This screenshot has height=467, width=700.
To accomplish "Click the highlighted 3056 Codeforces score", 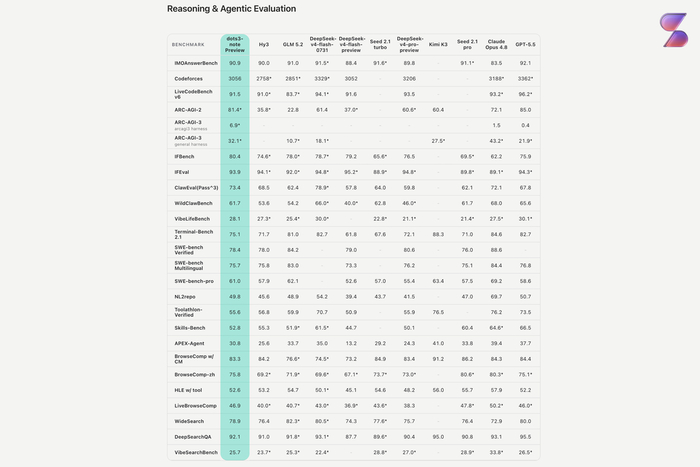I will pyautogui.click(x=235, y=79).
